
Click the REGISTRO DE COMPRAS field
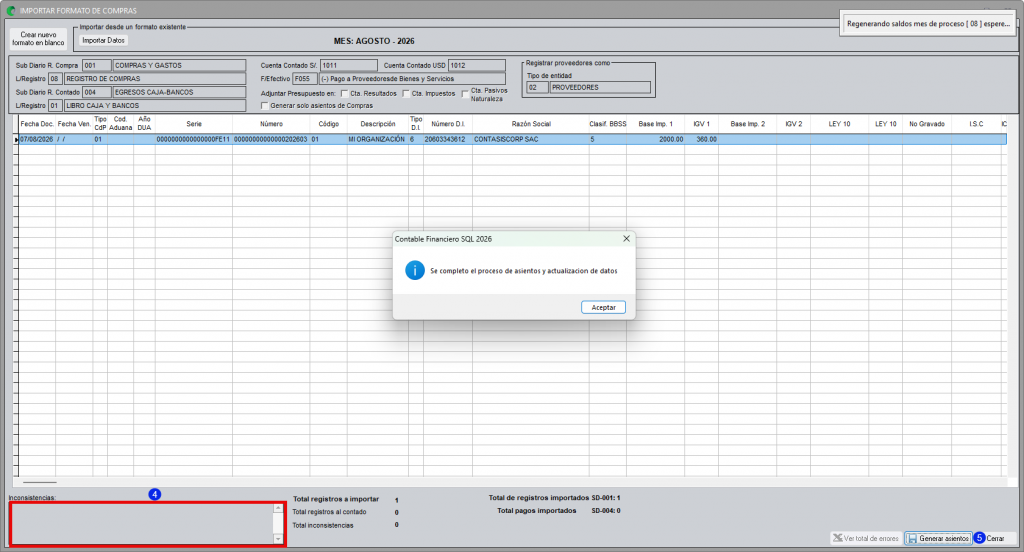point(155,78)
